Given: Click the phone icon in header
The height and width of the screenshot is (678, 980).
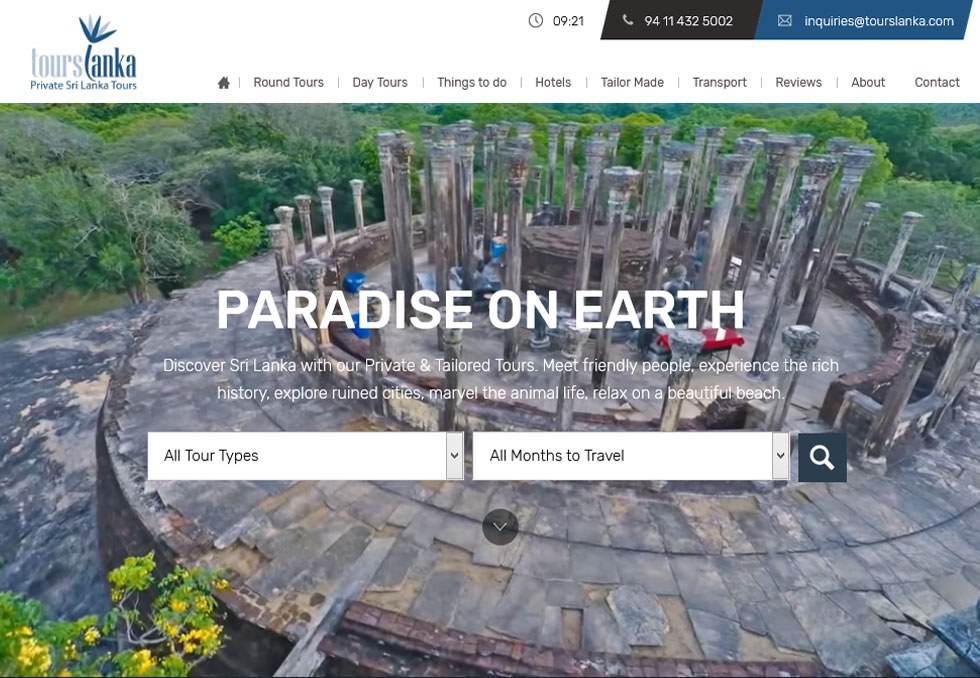Looking at the screenshot, I should click(x=628, y=20).
